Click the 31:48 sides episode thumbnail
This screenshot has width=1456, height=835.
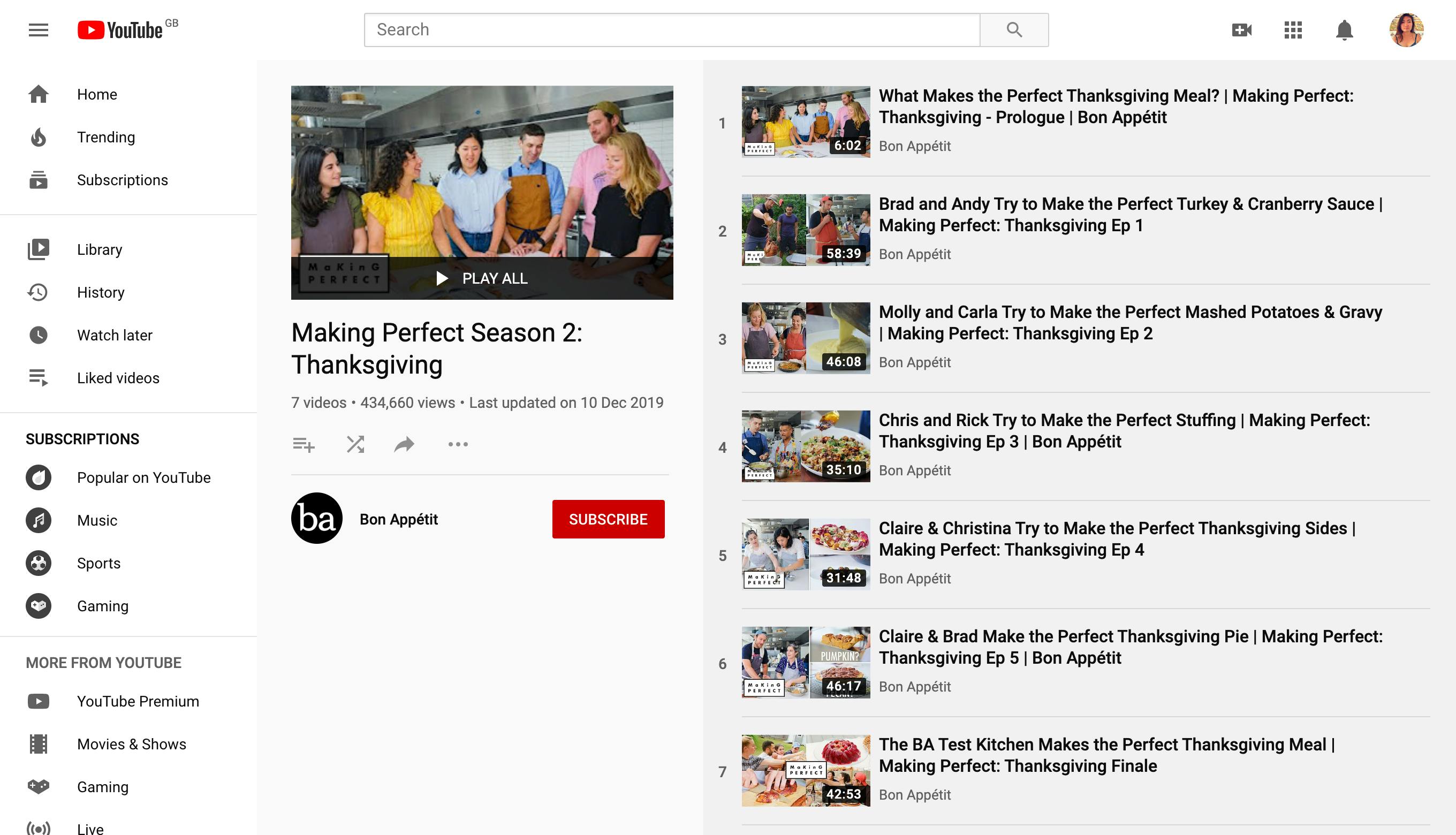[x=806, y=554]
